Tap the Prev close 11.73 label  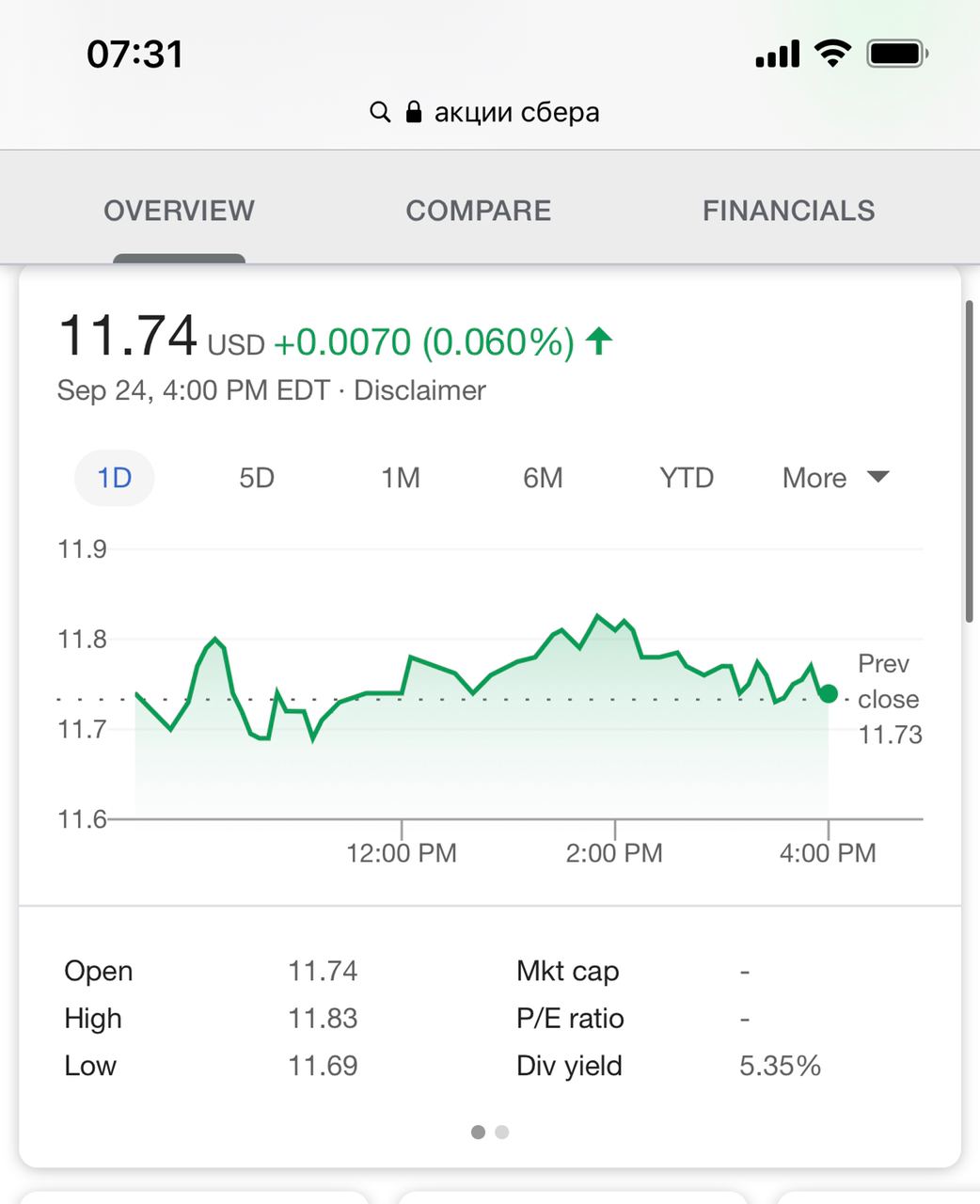coord(890,699)
